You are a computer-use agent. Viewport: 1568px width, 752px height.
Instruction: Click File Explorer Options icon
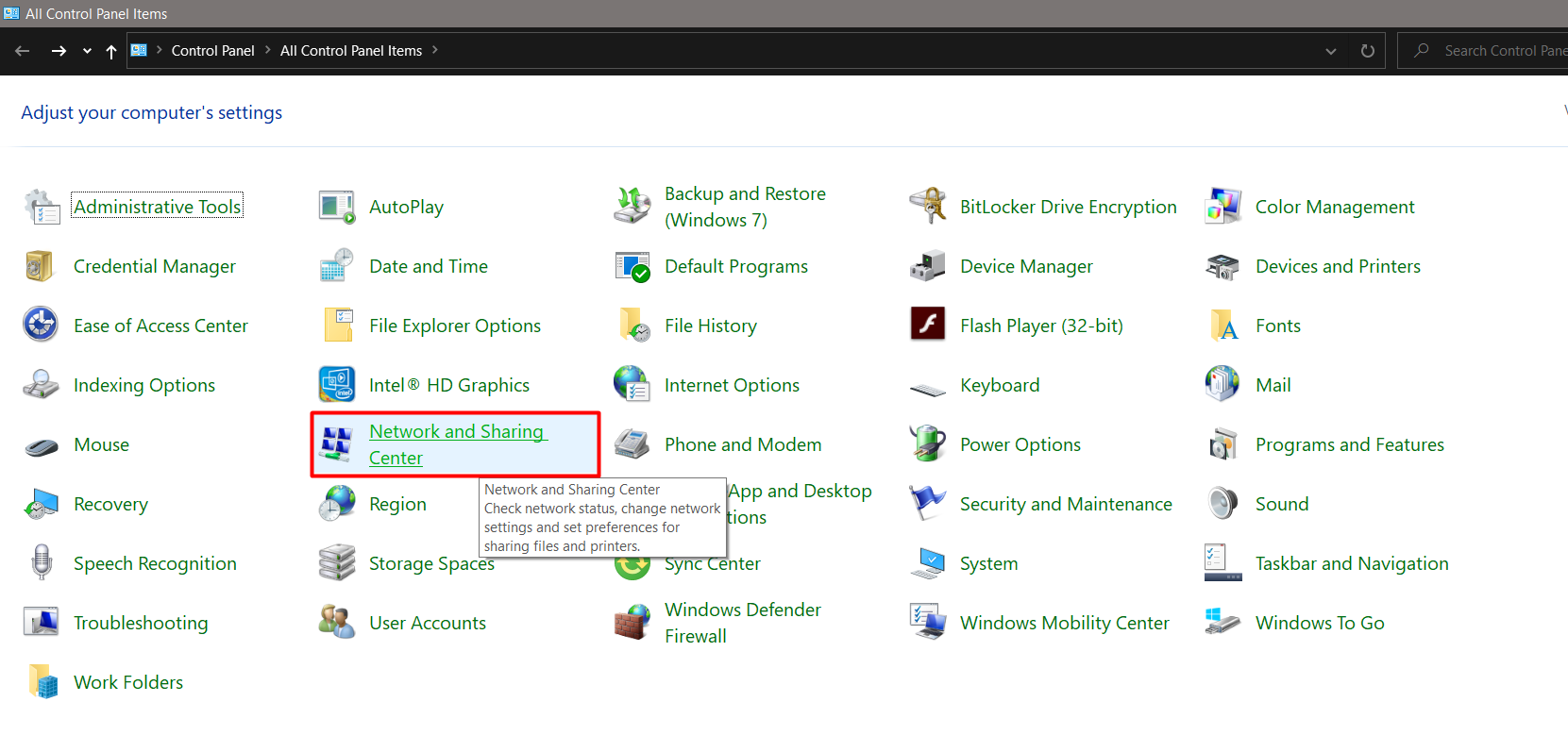tap(337, 326)
